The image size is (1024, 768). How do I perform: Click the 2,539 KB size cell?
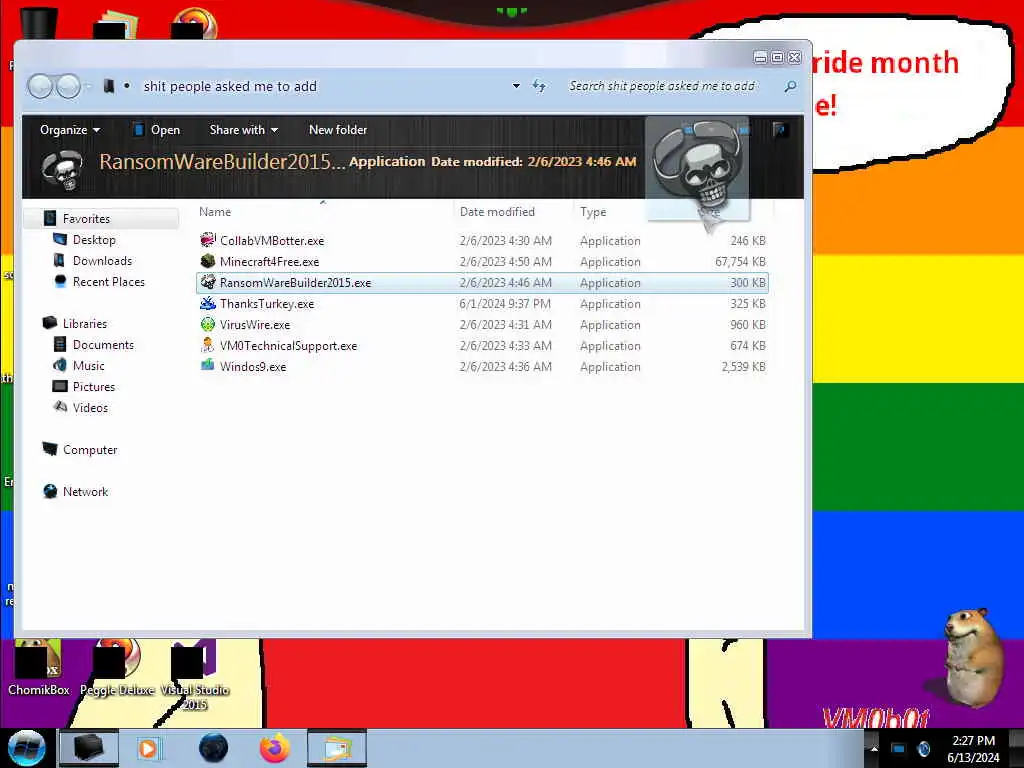pyautogui.click(x=743, y=366)
